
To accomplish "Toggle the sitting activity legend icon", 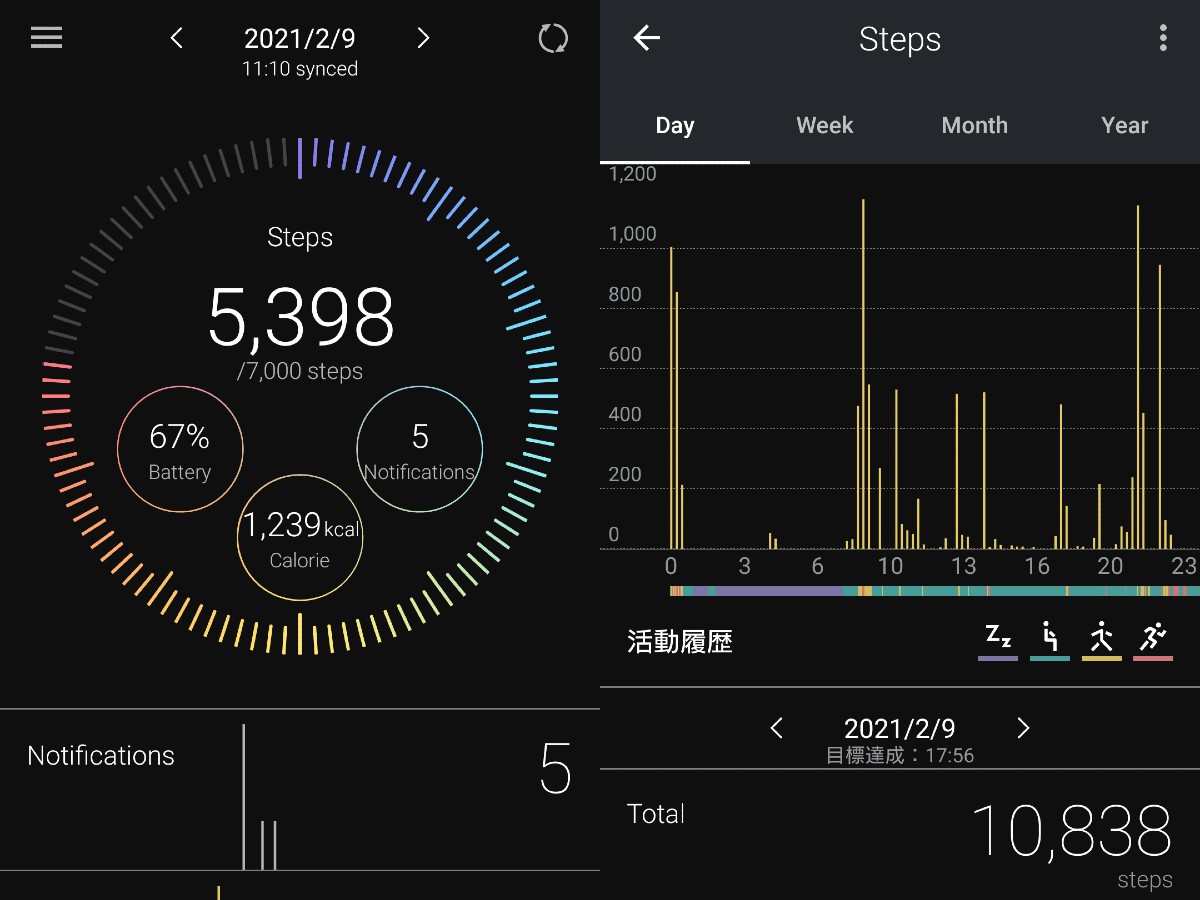I will (1049, 640).
